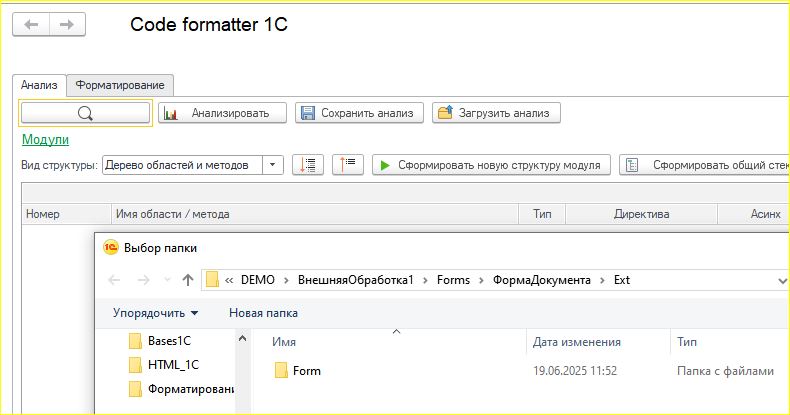Click the navigation pane scroll up arrow
This screenshot has height=415, width=790.
pos(242,338)
